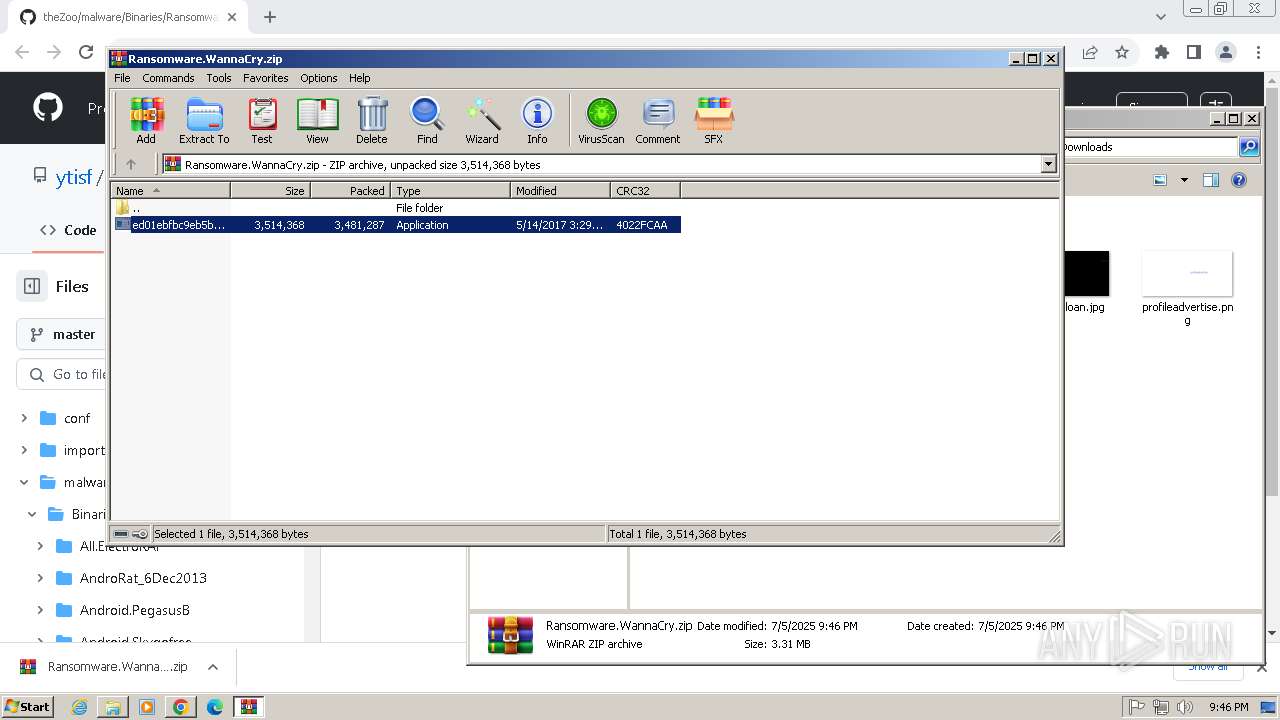
Task: Open Microsoft Edge from the taskbar
Action: [x=215, y=707]
